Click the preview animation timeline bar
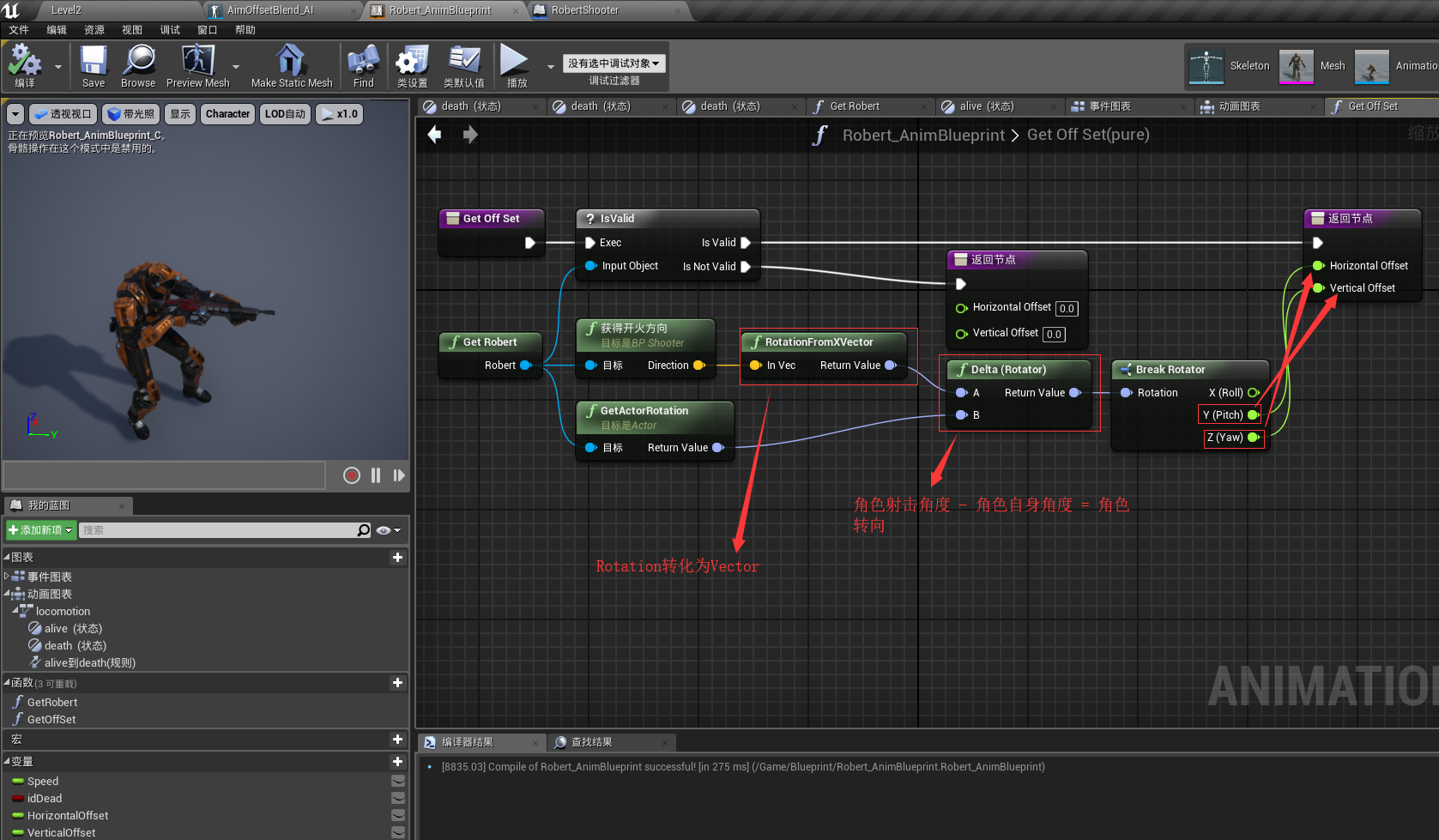The width and height of the screenshot is (1439, 840). (x=164, y=475)
